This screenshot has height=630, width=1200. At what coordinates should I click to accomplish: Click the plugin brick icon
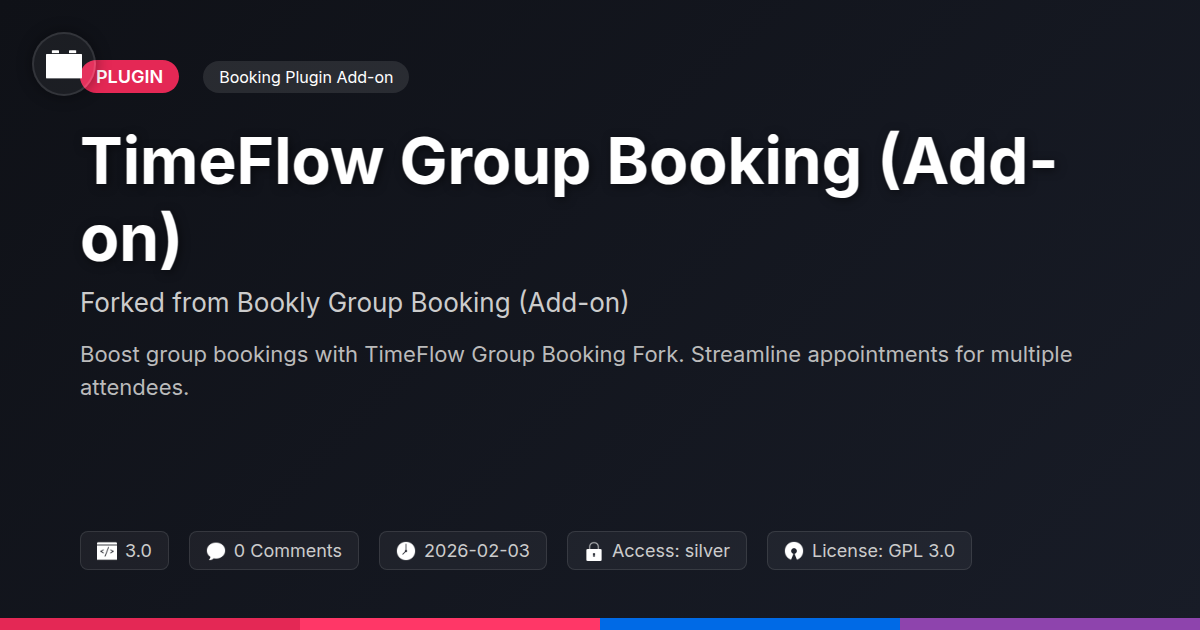click(x=64, y=65)
